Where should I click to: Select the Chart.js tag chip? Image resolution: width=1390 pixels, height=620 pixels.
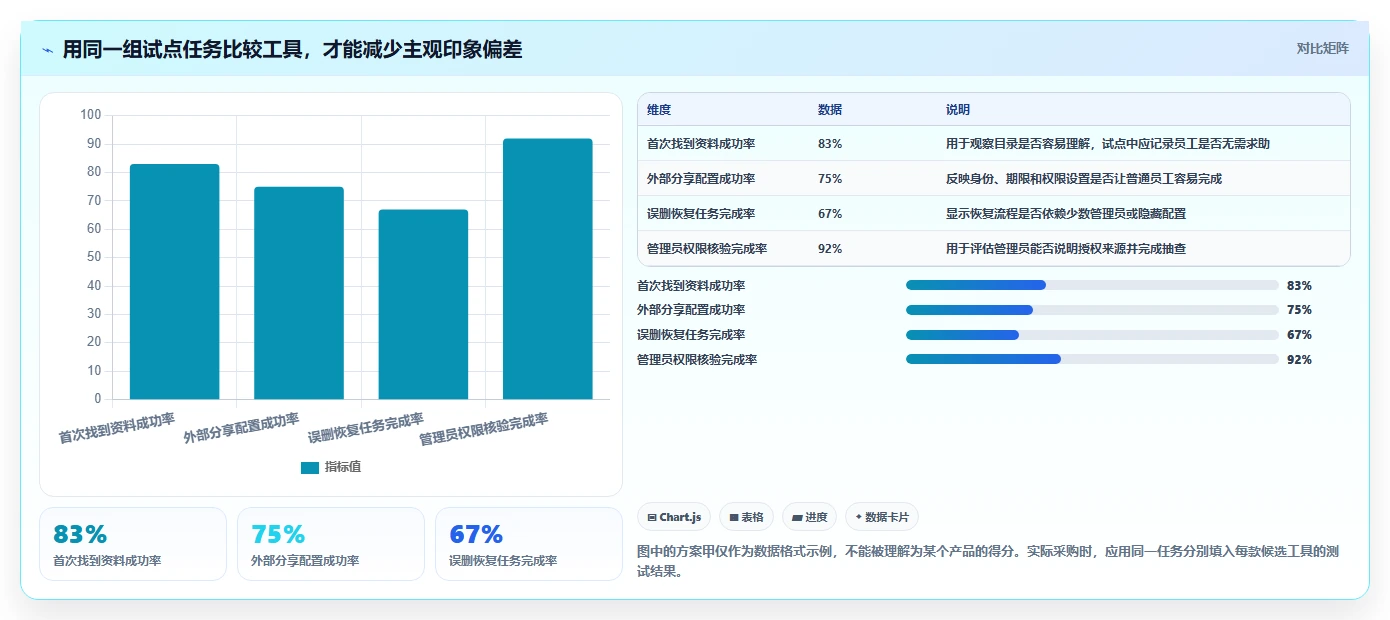[674, 517]
